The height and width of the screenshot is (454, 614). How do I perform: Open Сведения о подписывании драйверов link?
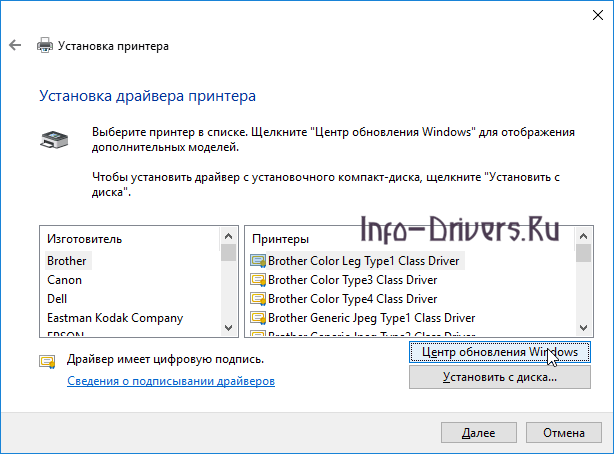tap(171, 381)
